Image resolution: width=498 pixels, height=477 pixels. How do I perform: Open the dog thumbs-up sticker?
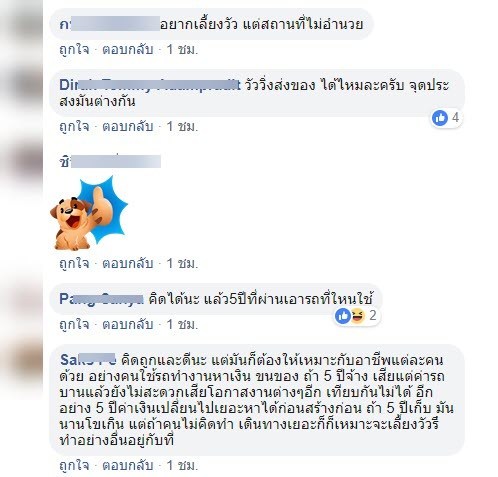pyautogui.click(x=89, y=214)
